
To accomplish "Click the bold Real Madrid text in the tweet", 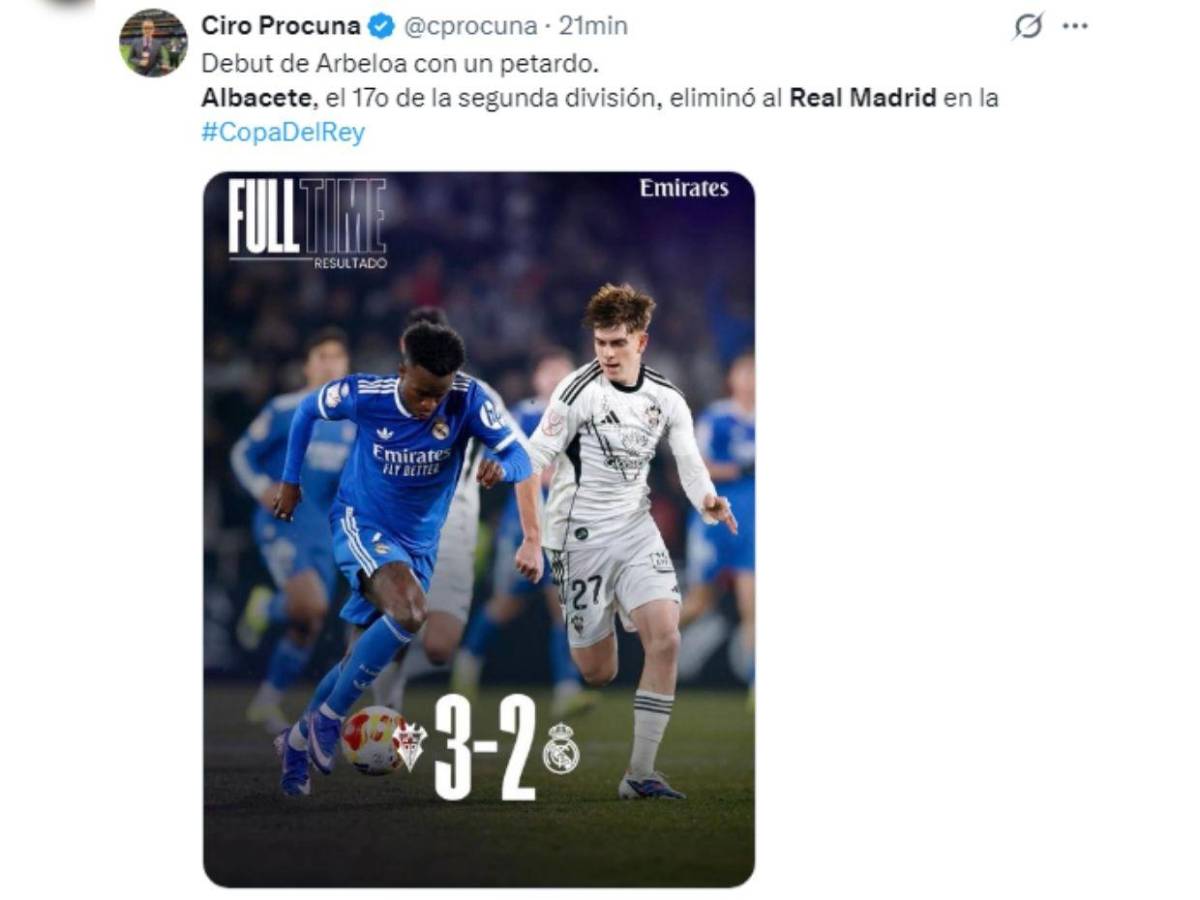I will tap(862, 98).
